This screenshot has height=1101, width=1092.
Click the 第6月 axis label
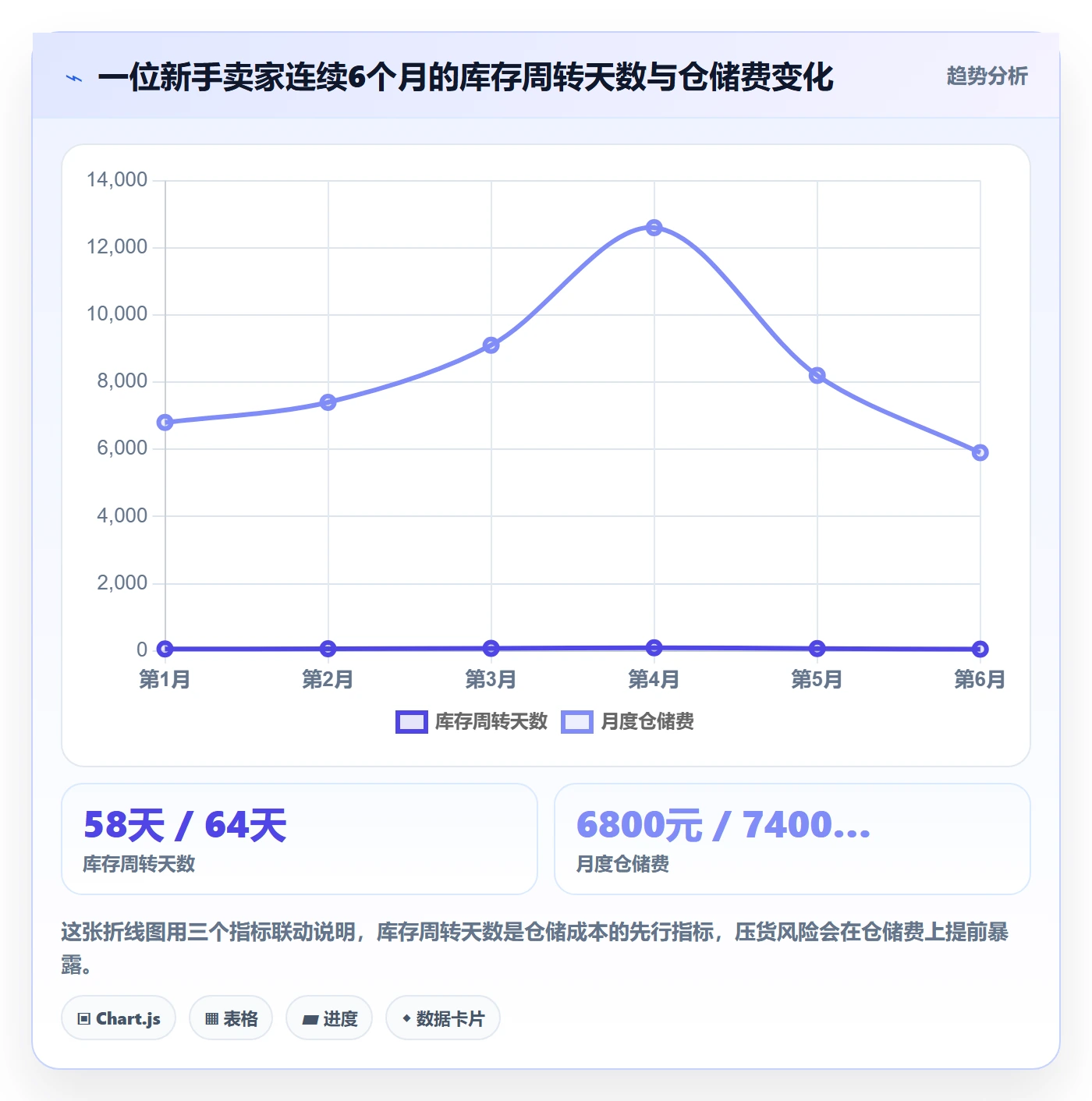coord(980,679)
